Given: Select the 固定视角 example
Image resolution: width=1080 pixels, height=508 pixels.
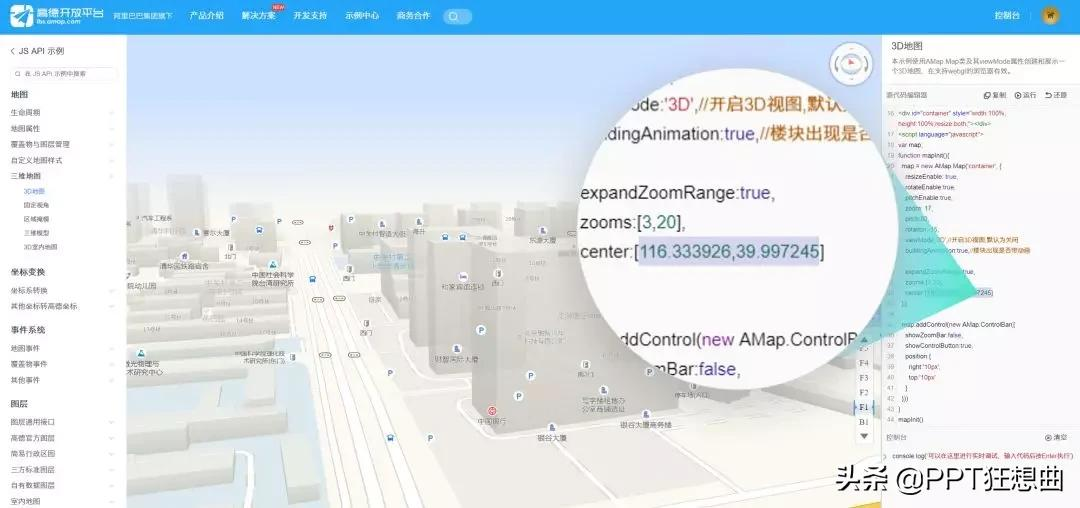Looking at the screenshot, I should click(37, 205).
